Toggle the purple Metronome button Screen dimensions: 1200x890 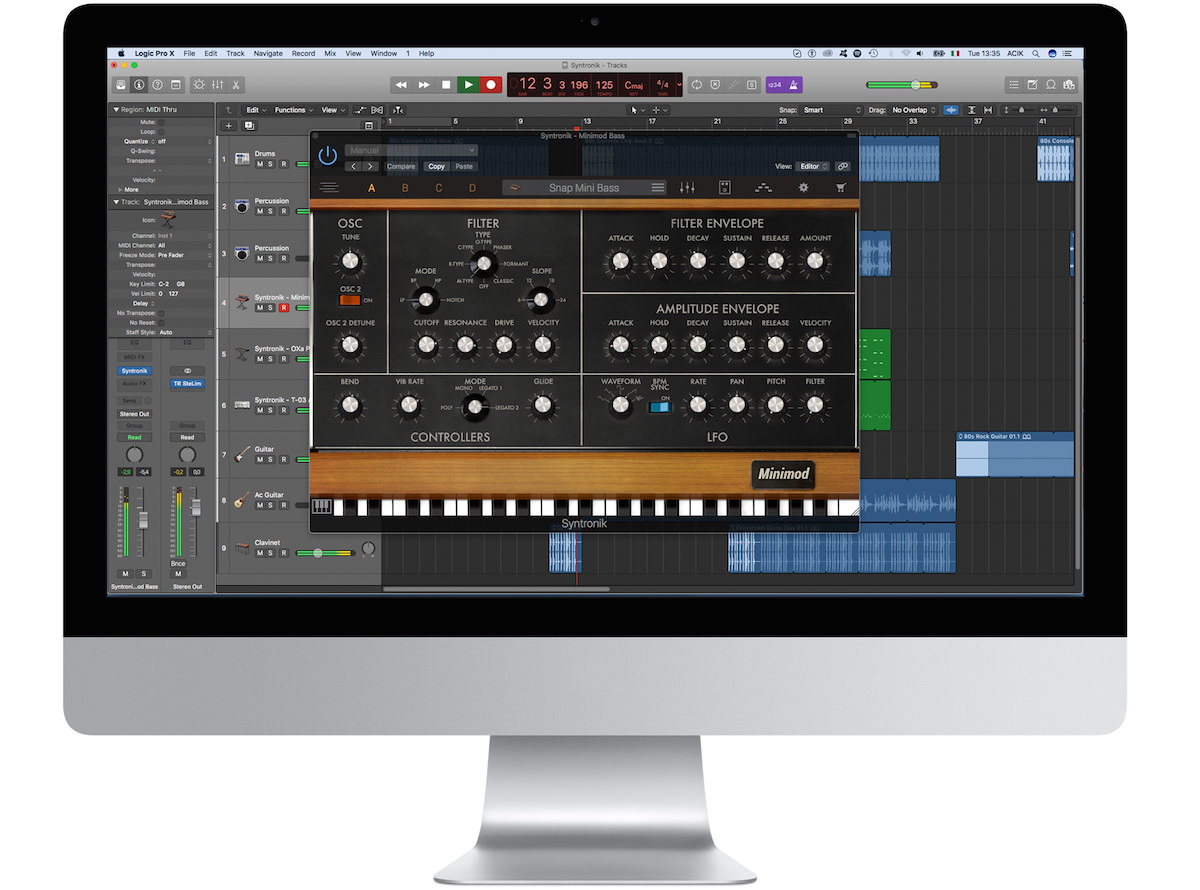[793, 85]
